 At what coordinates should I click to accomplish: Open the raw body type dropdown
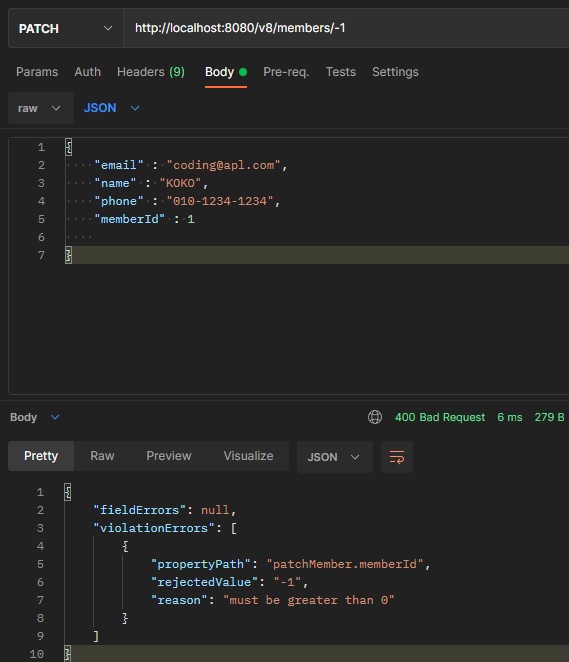point(41,108)
